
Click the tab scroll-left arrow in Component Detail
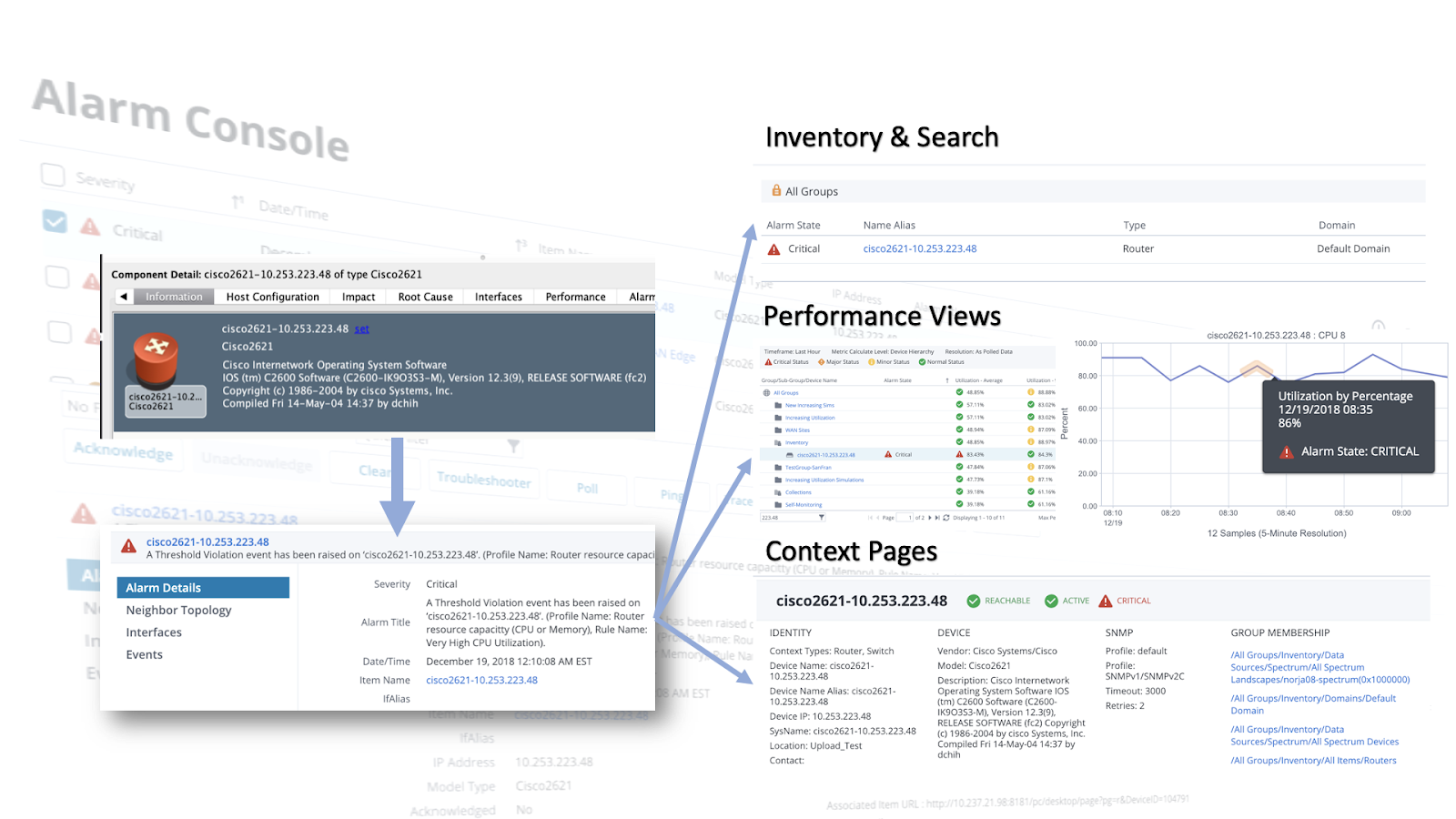tap(124, 297)
